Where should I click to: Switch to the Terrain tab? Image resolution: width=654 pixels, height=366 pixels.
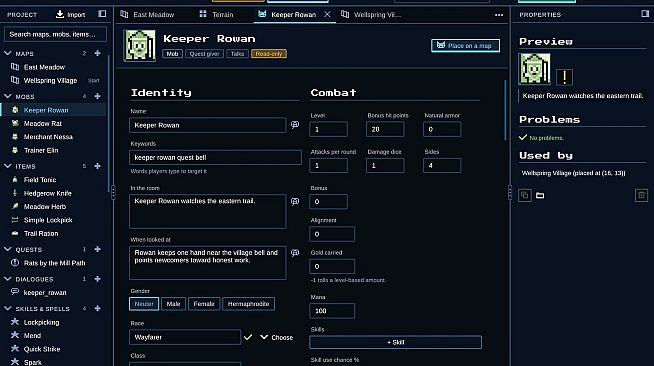click(217, 15)
